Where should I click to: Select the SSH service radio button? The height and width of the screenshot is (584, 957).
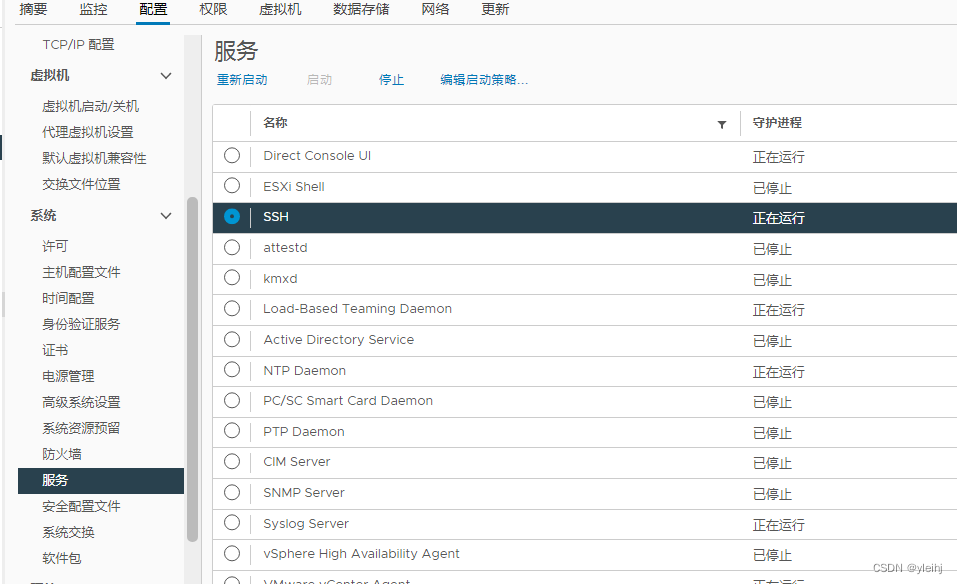point(232,217)
